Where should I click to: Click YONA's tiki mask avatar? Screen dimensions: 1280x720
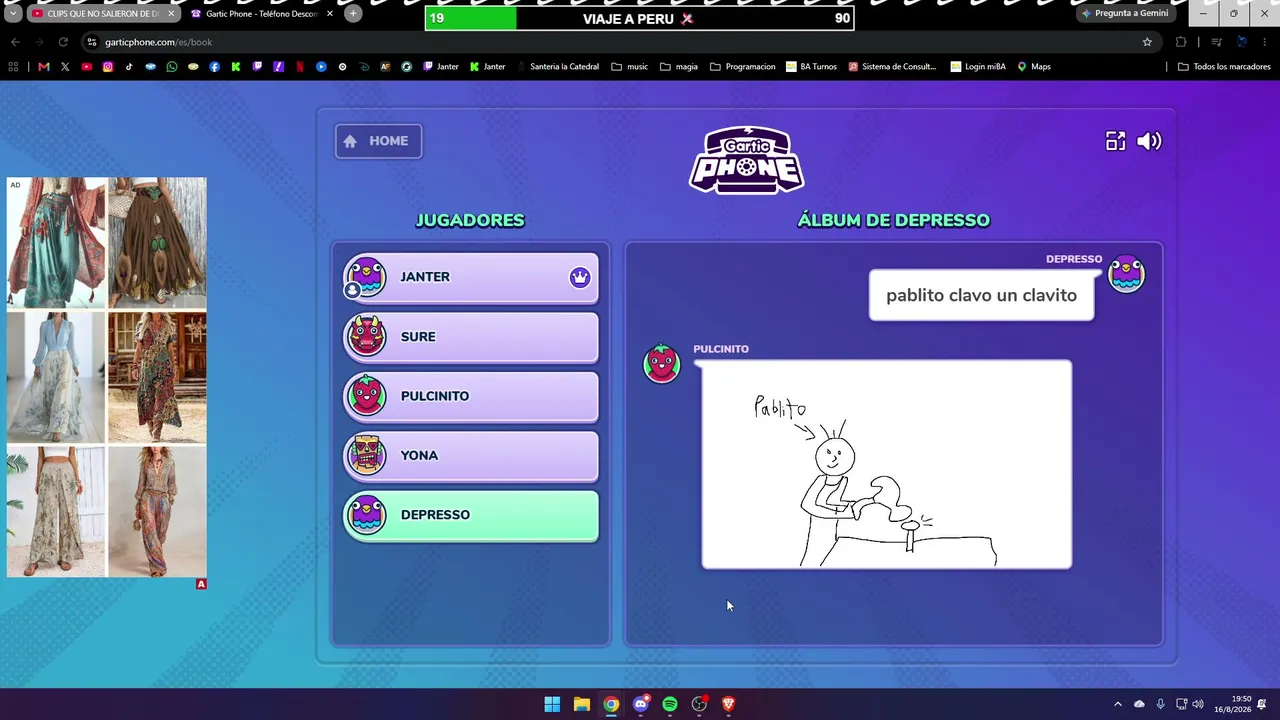pyautogui.click(x=366, y=455)
